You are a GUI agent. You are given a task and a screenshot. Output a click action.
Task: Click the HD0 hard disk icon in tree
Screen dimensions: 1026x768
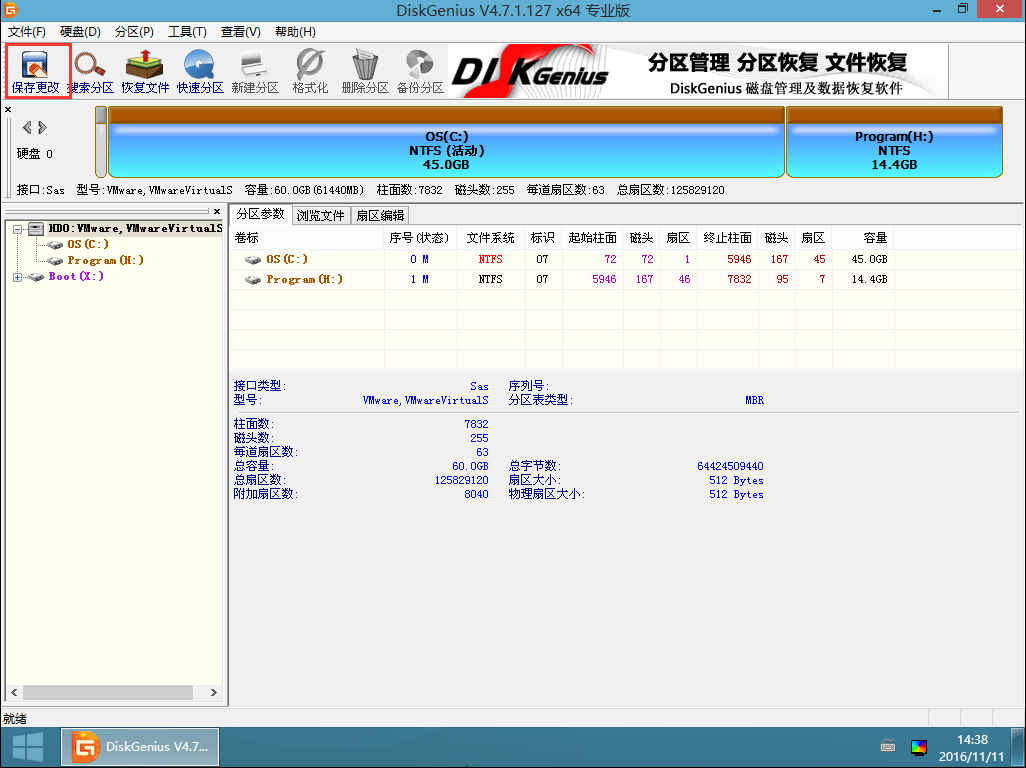[36, 228]
